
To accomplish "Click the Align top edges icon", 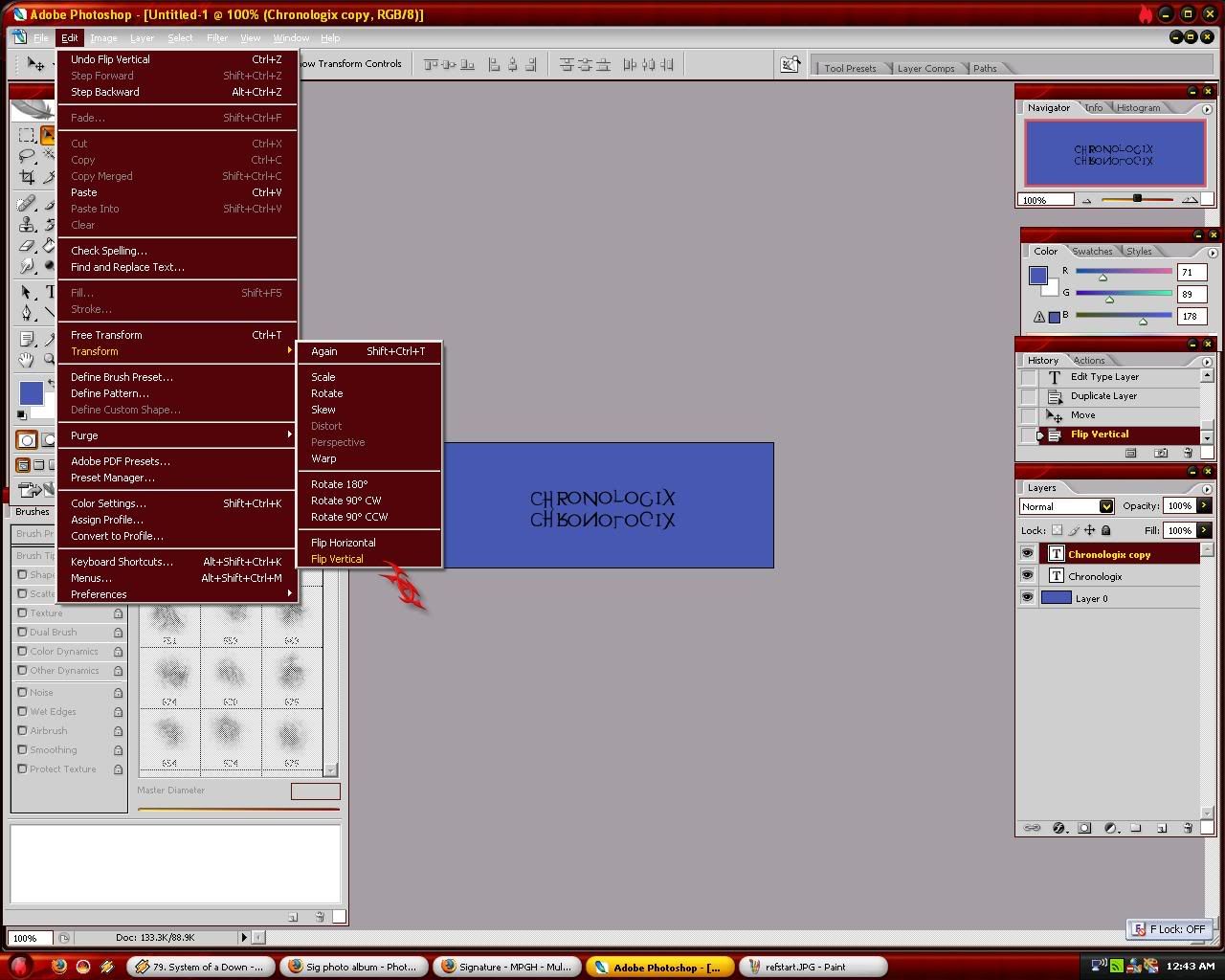I will click(431, 64).
